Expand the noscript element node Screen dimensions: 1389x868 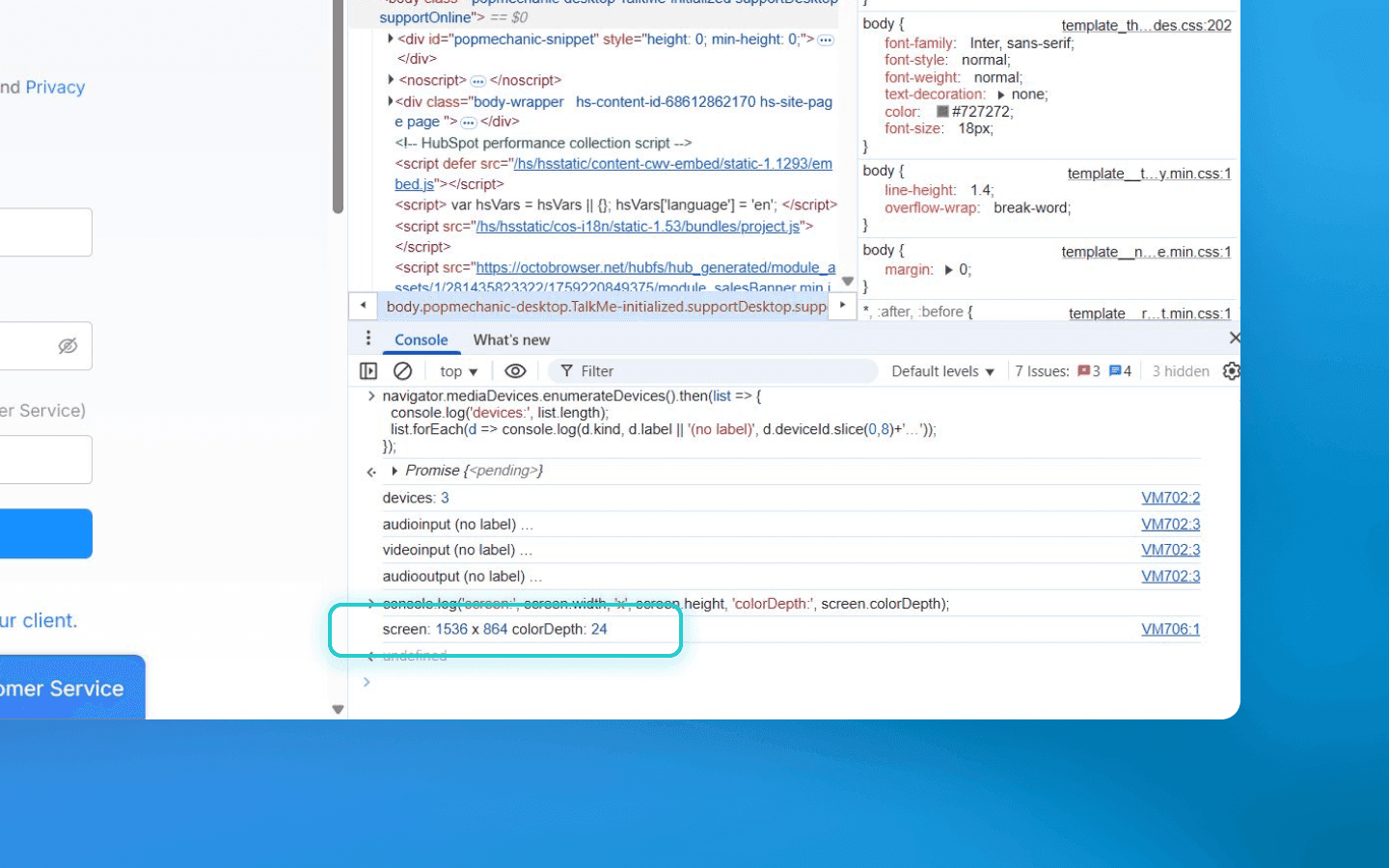coord(391,80)
